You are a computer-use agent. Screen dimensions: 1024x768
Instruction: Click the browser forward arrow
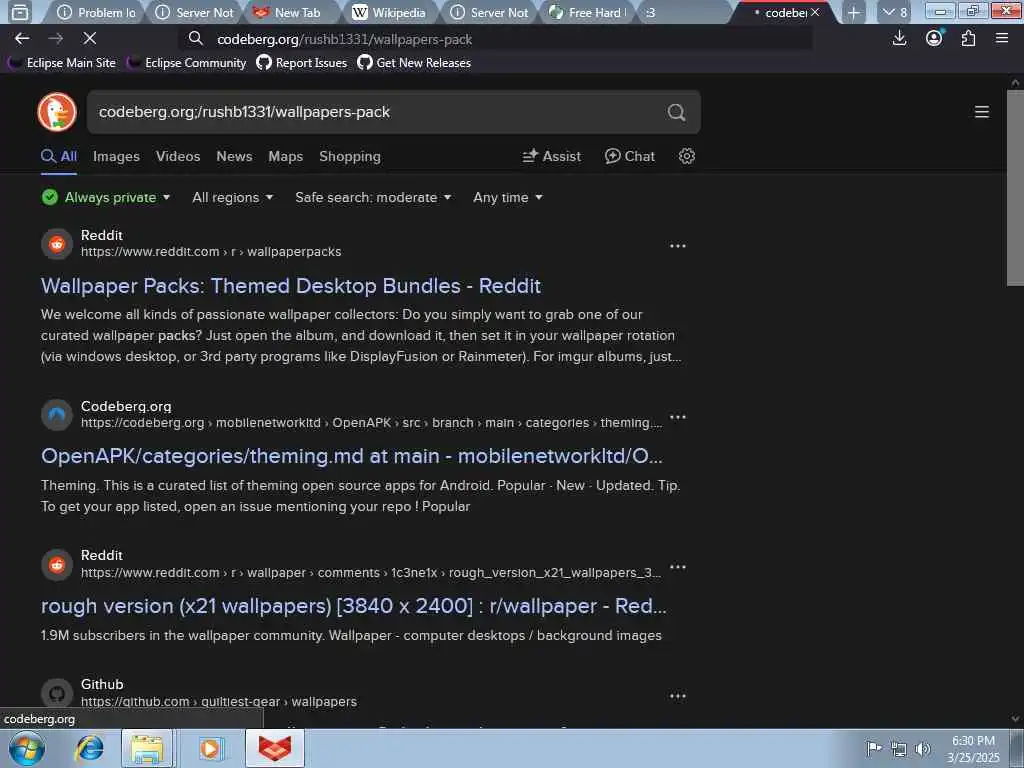[x=56, y=39]
